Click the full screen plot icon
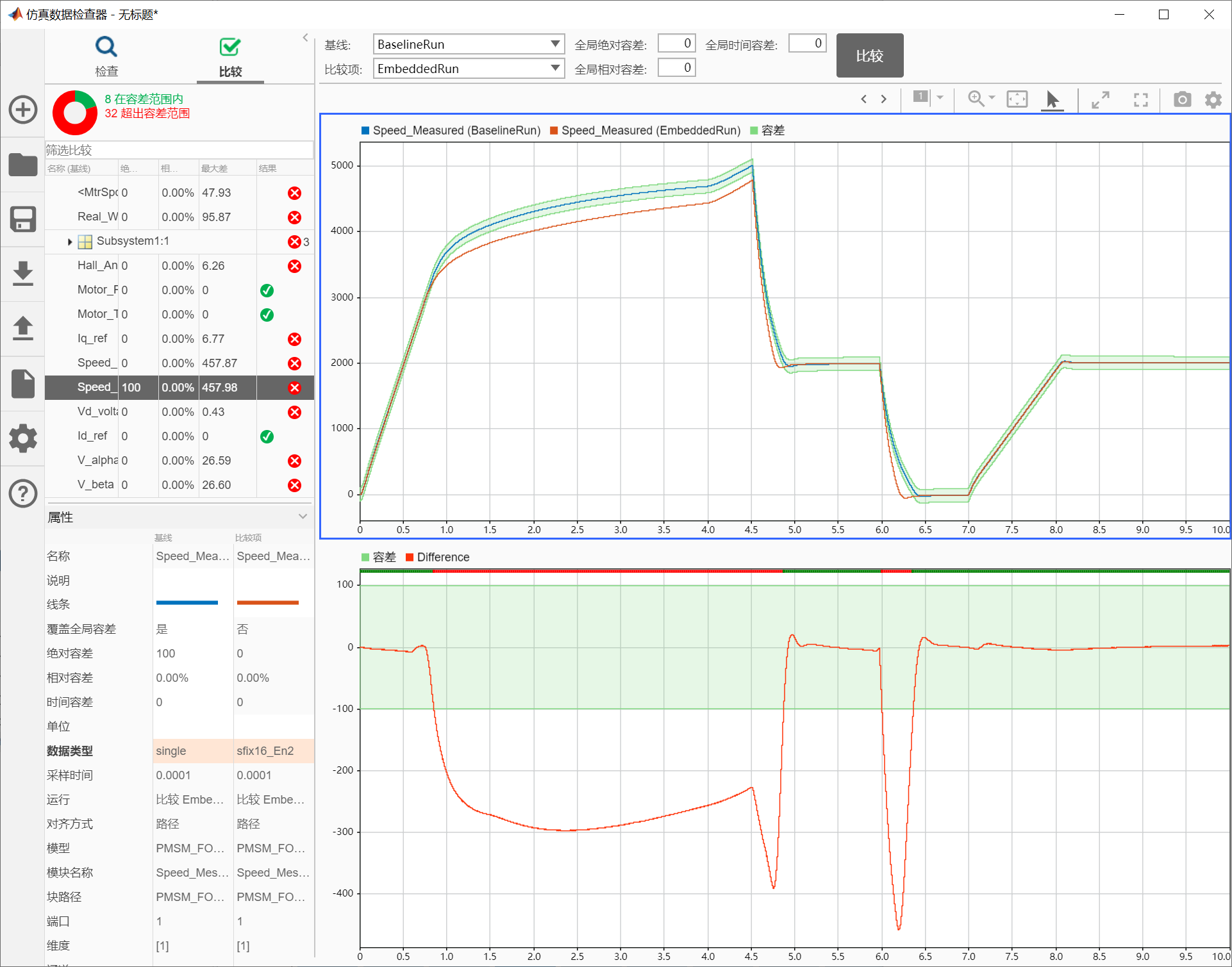Screen dimensions: 1232x967 (x=1140, y=100)
